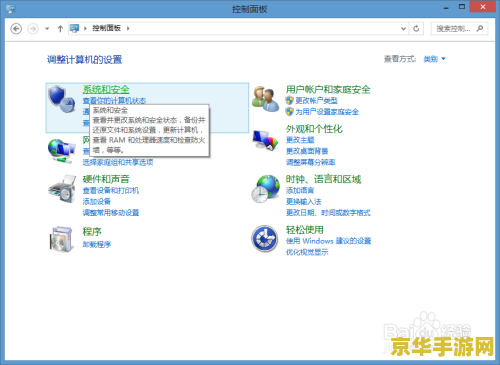Open the User Accounts people icon

click(x=265, y=99)
